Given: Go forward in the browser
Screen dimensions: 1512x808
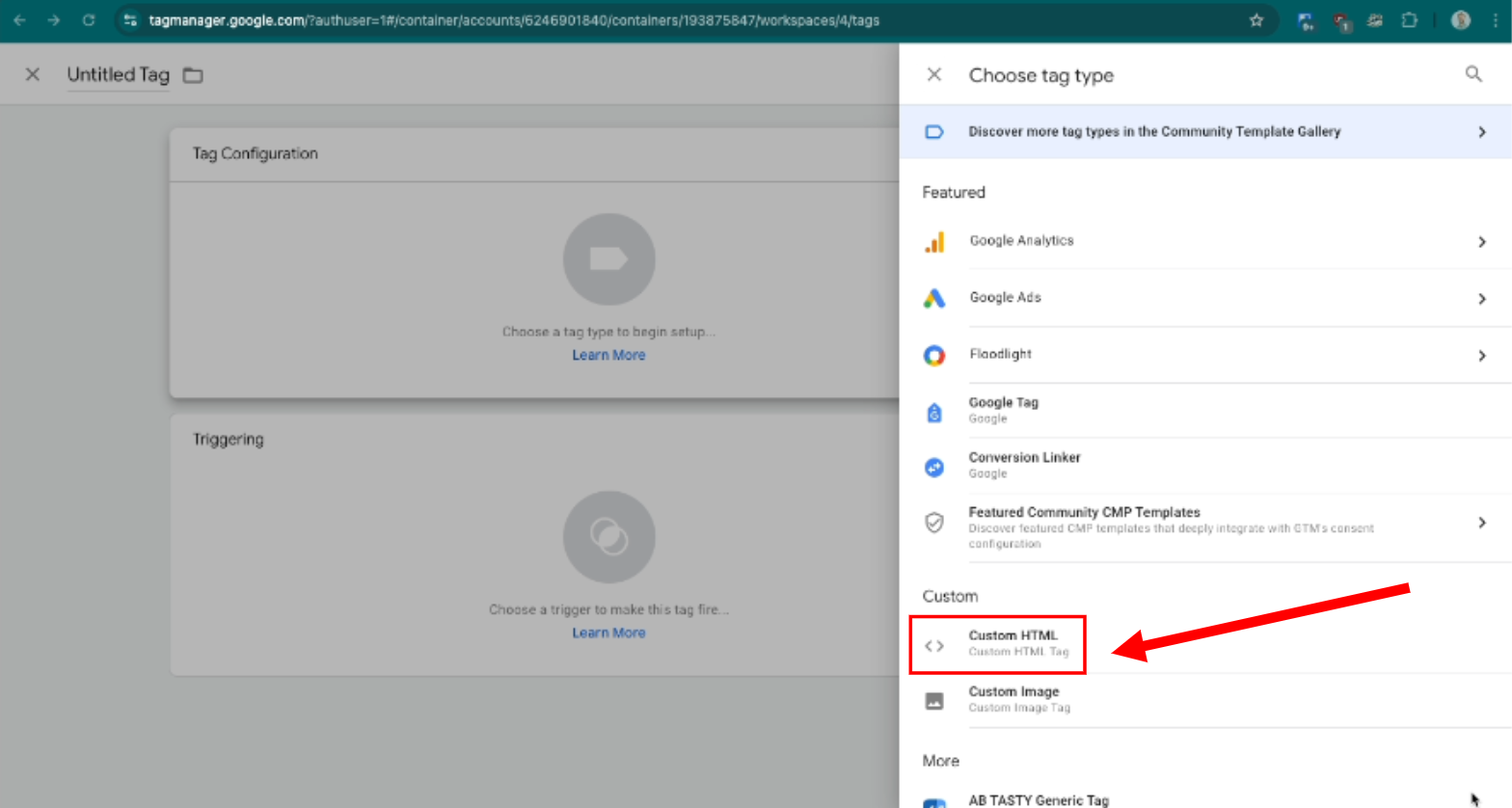Looking at the screenshot, I should pos(53,20).
